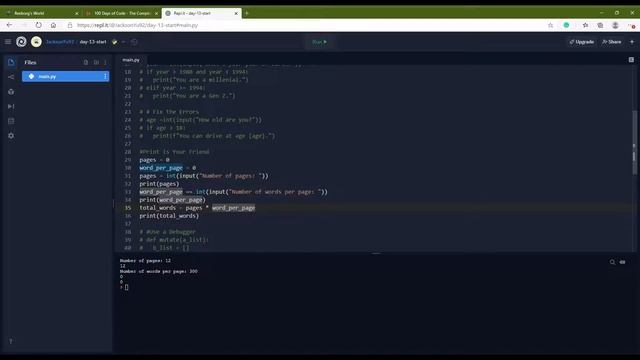
Task: Open the user avatar in Repl.it header
Action: (x=36, y=42)
